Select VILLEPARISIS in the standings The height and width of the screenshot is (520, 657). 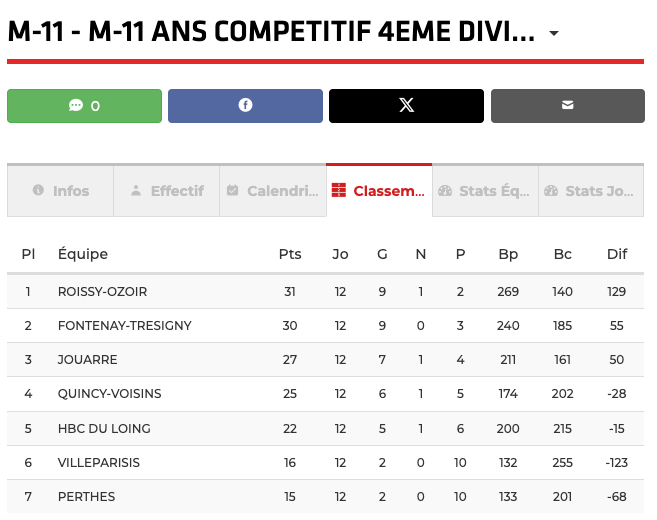tap(99, 463)
